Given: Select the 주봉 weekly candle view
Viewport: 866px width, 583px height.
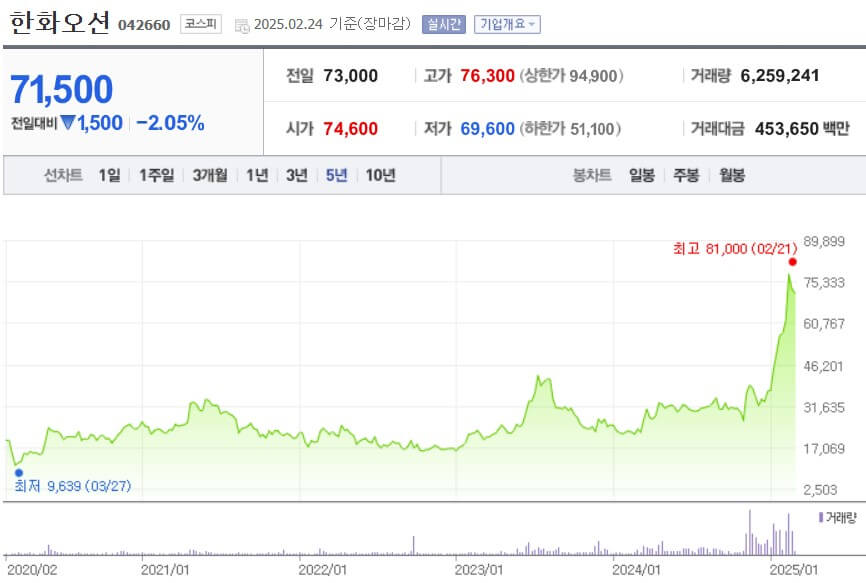Looking at the screenshot, I should 686,173.
